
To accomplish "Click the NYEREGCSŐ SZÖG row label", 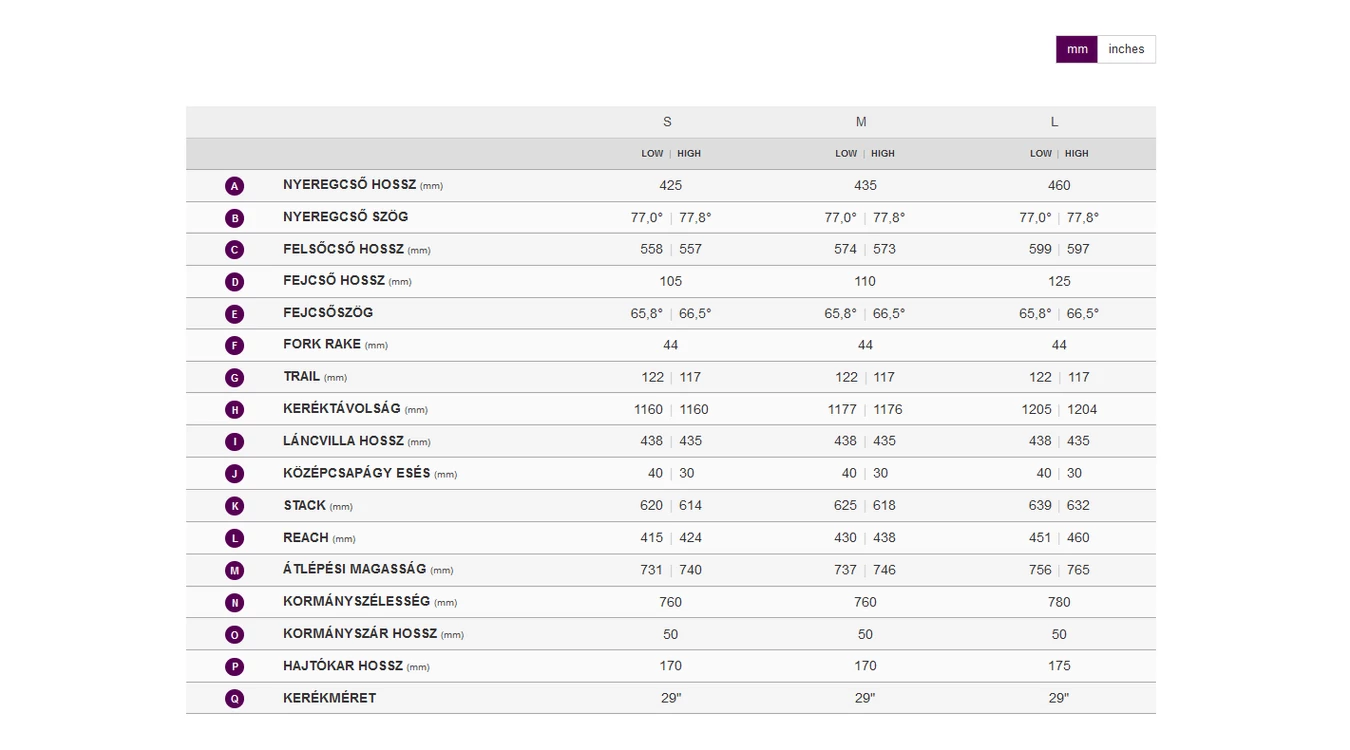I will (346, 217).
